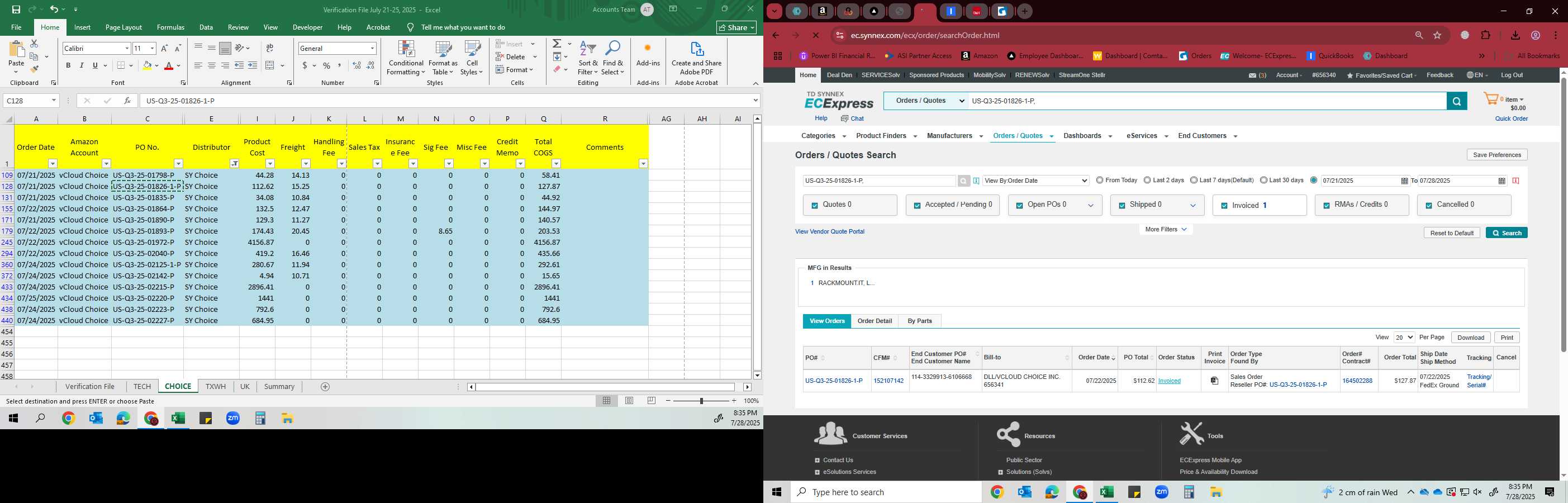Open Conditional Formatting in Styles group
1568x503 pixels.
coord(406,59)
